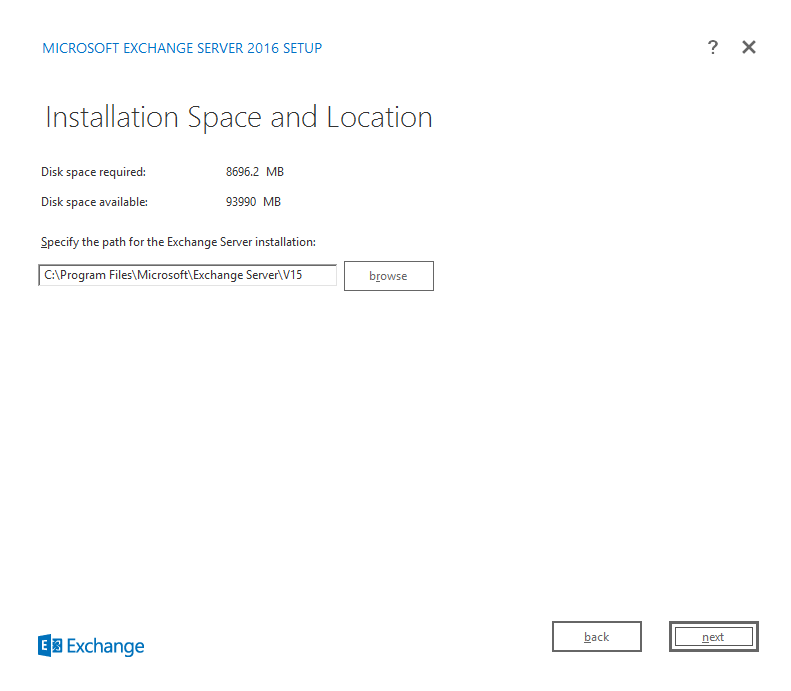This screenshot has width=791, height=691.
Task: Click the 'Installation Space and Location' heading
Action: click(x=239, y=118)
